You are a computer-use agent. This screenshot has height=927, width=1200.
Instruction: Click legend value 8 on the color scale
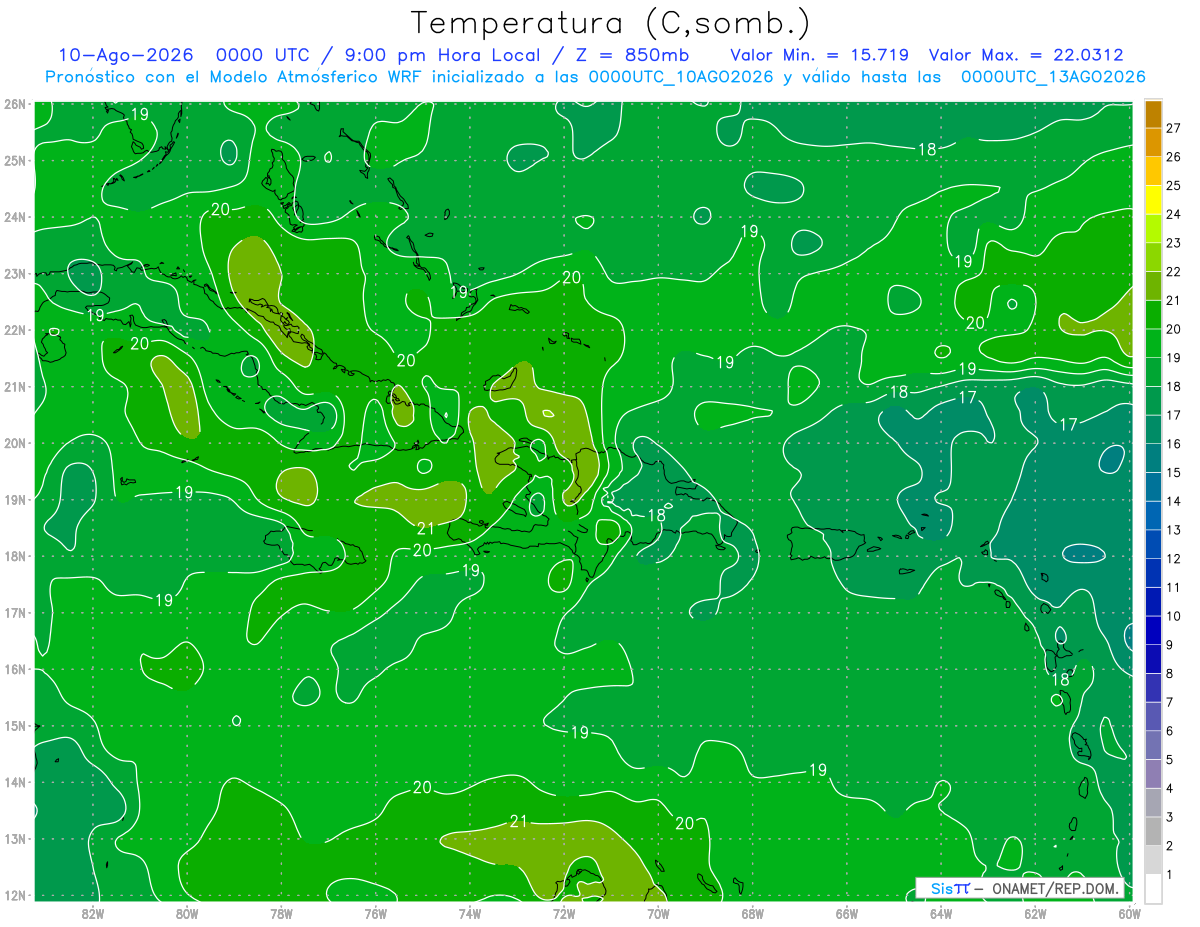tap(1170, 674)
